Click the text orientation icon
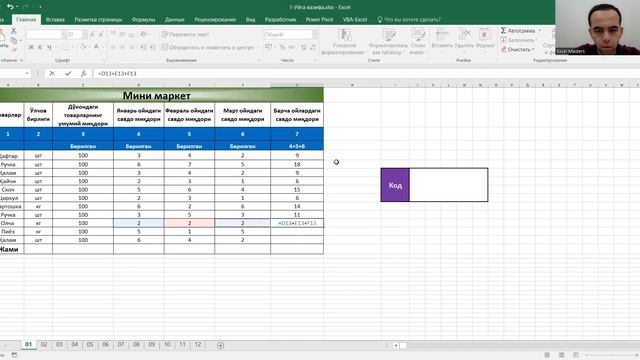The width and height of the screenshot is (640, 360). click(x=143, y=35)
